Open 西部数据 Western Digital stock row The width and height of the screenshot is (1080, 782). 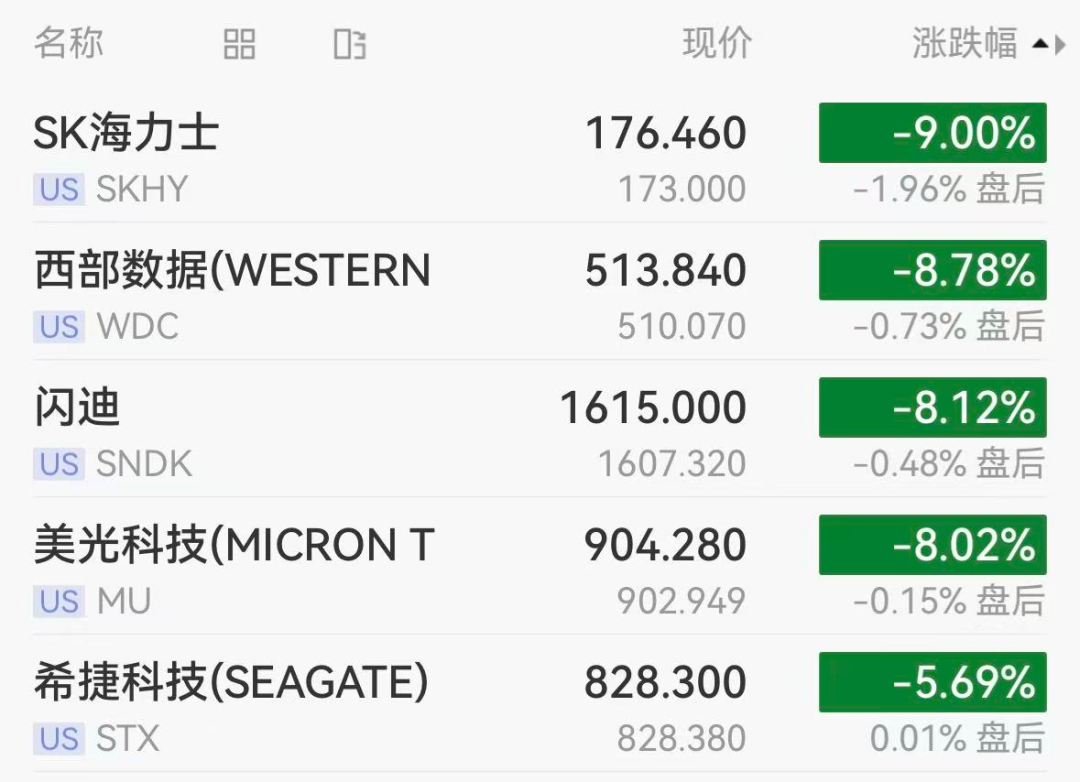539,291
